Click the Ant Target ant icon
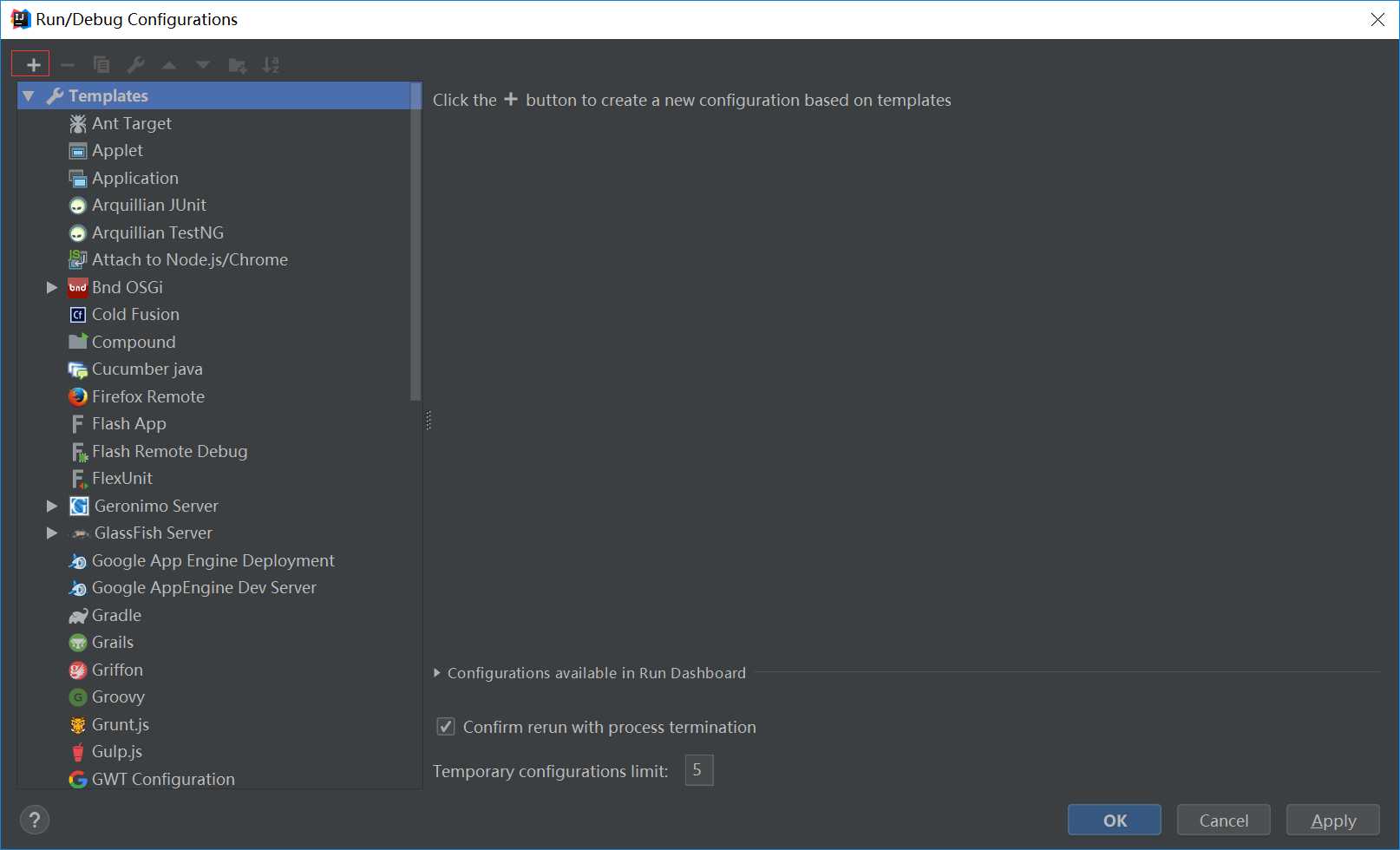The width and height of the screenshot is (1400, 850). coord(78,124)
